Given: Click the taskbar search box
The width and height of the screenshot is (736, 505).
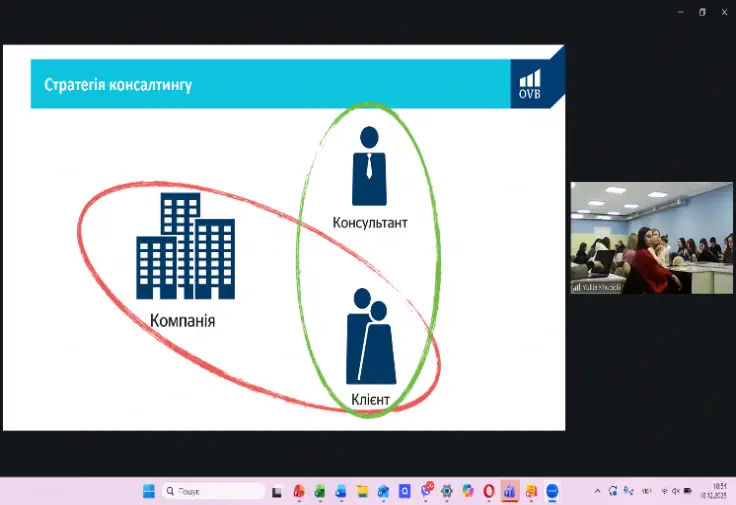Looking at the screenshot, I should coord(213,491).
